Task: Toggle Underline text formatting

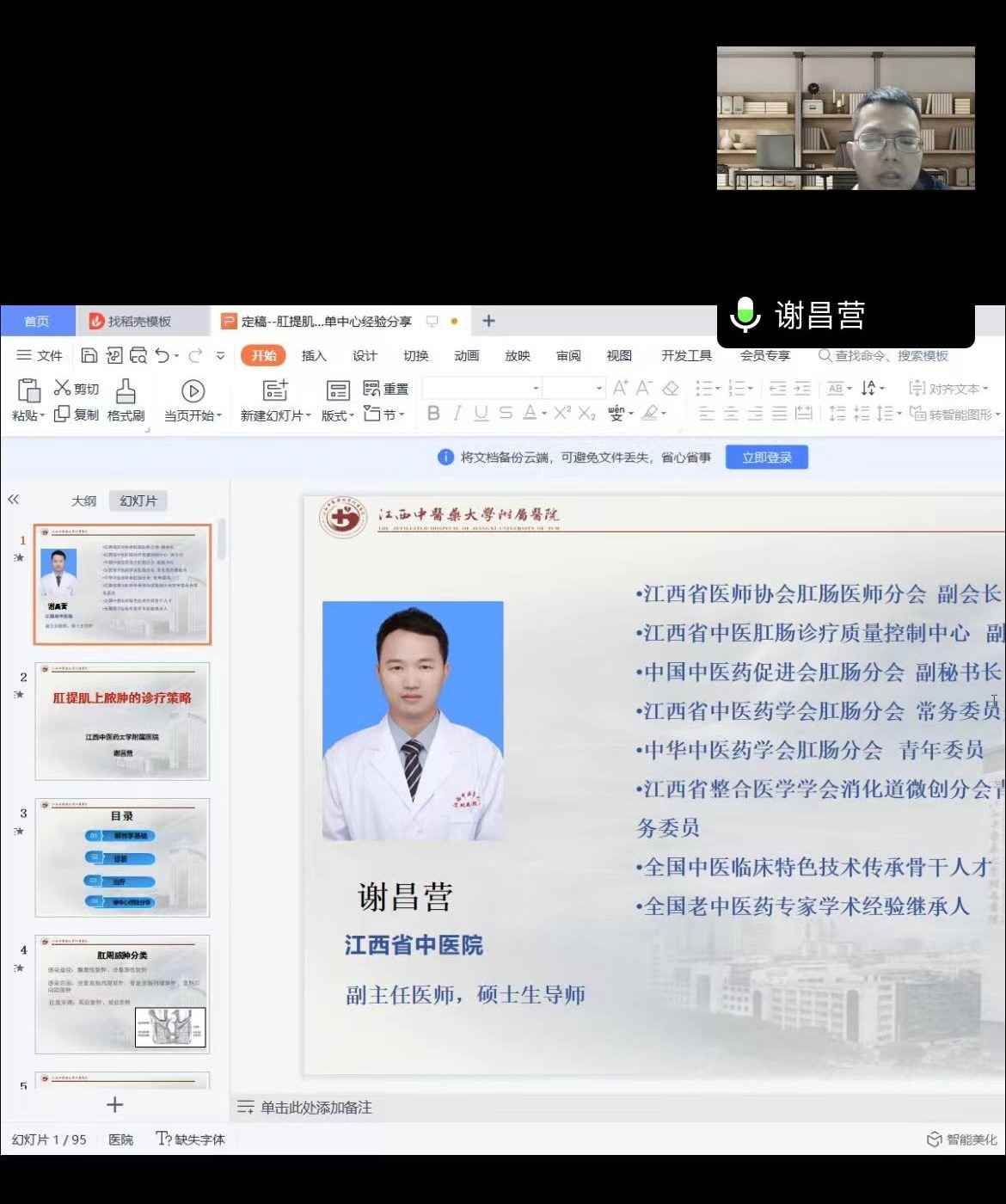Action: 482,414
